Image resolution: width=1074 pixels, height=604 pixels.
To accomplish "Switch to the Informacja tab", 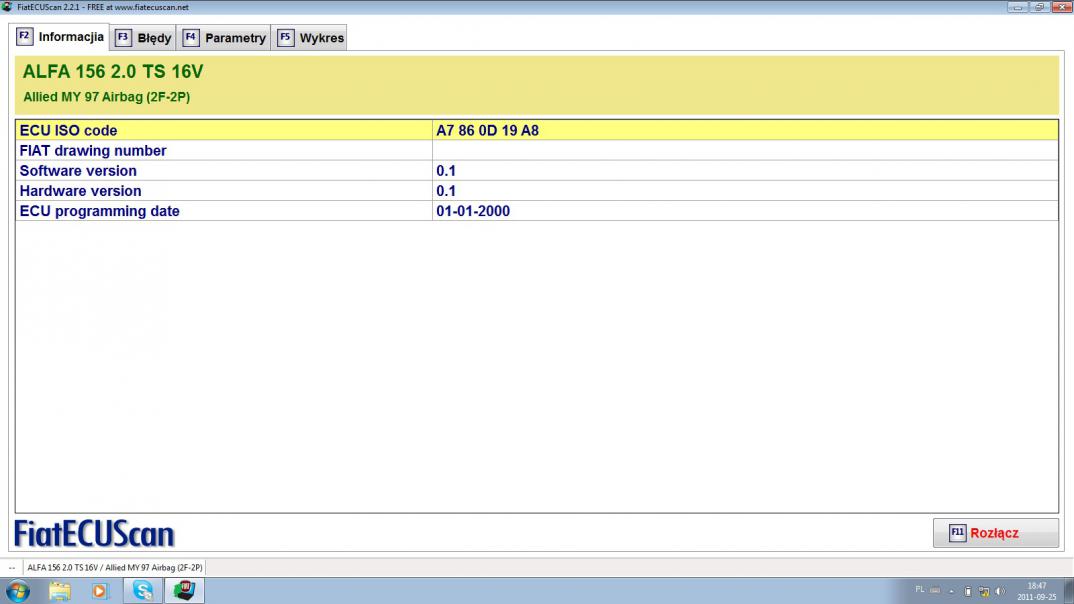I will tap(60, 37).
